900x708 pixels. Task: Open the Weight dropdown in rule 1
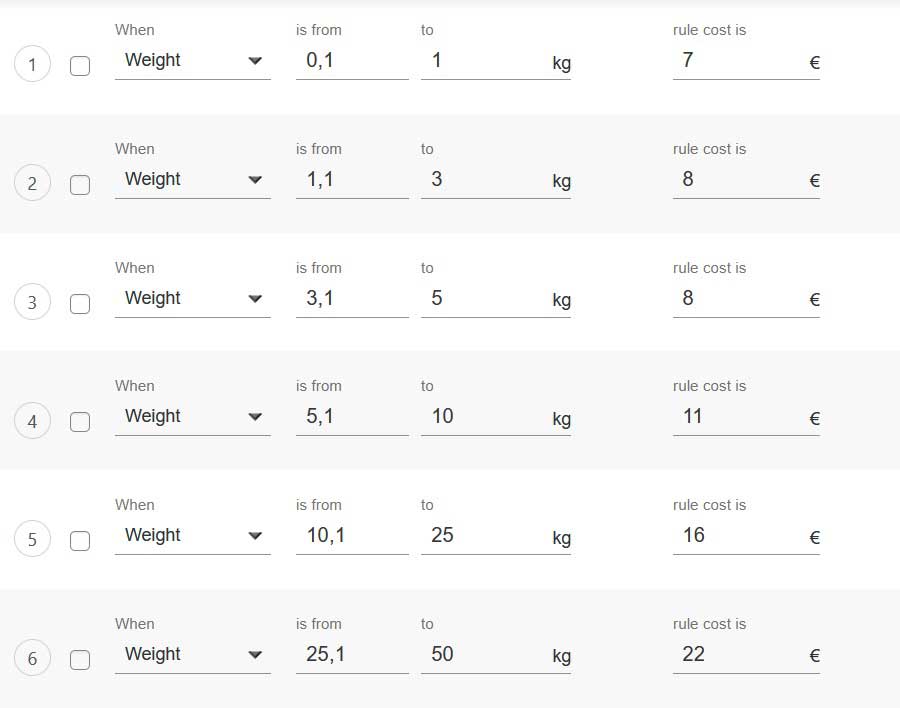coord(192,61)
